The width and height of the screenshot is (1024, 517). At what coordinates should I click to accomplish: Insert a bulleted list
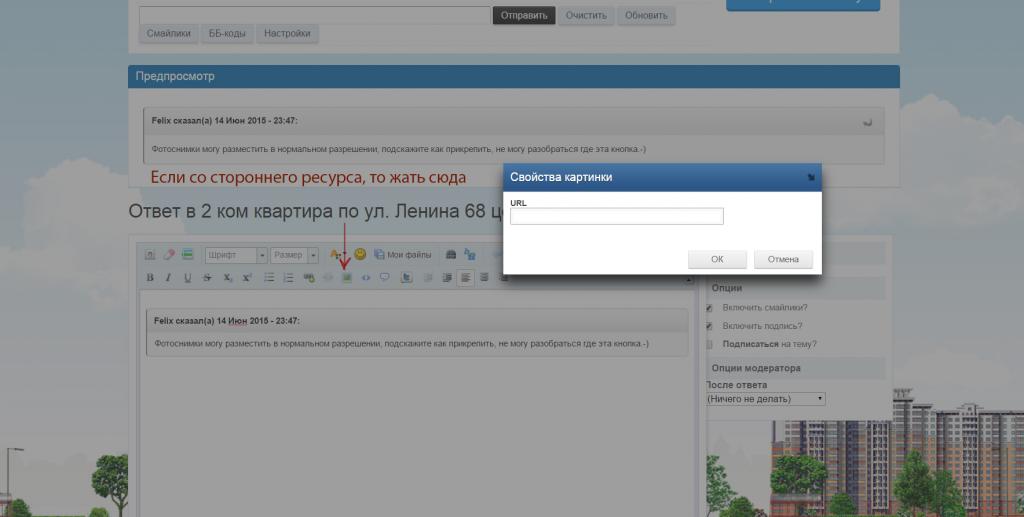(x=269, y=277)
